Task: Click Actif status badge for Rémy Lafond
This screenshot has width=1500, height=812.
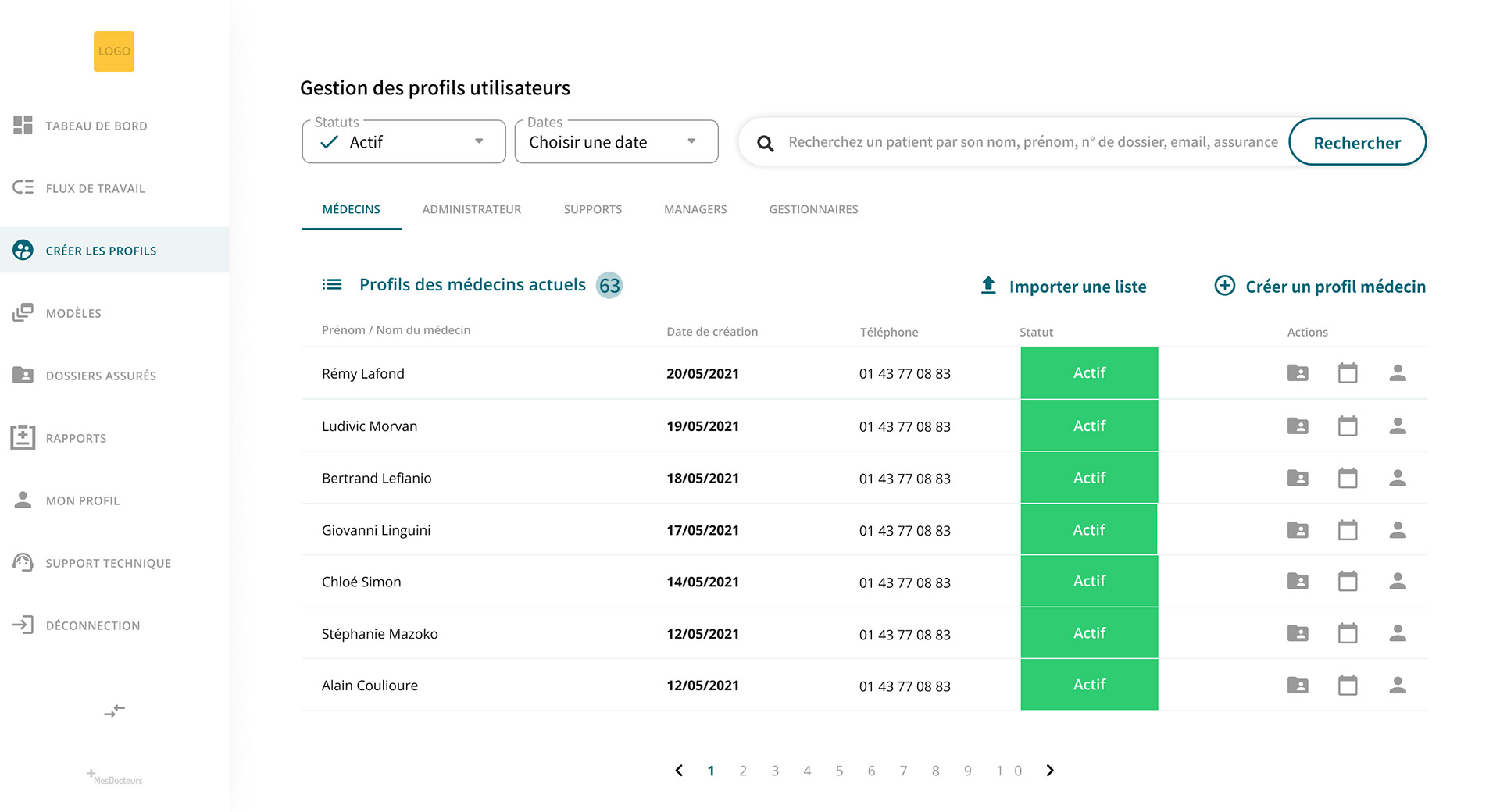Action: pyautogui.click(x=1089, y=373)
